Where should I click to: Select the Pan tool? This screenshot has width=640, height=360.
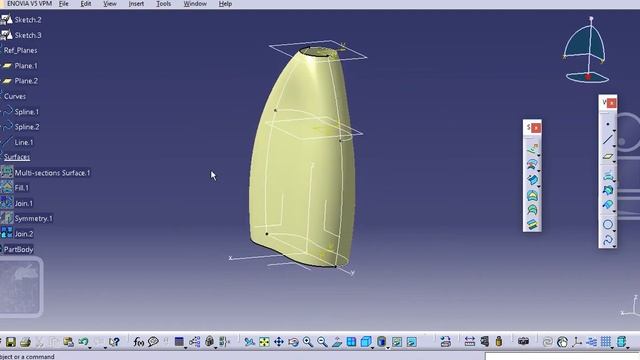coord(279,342)
